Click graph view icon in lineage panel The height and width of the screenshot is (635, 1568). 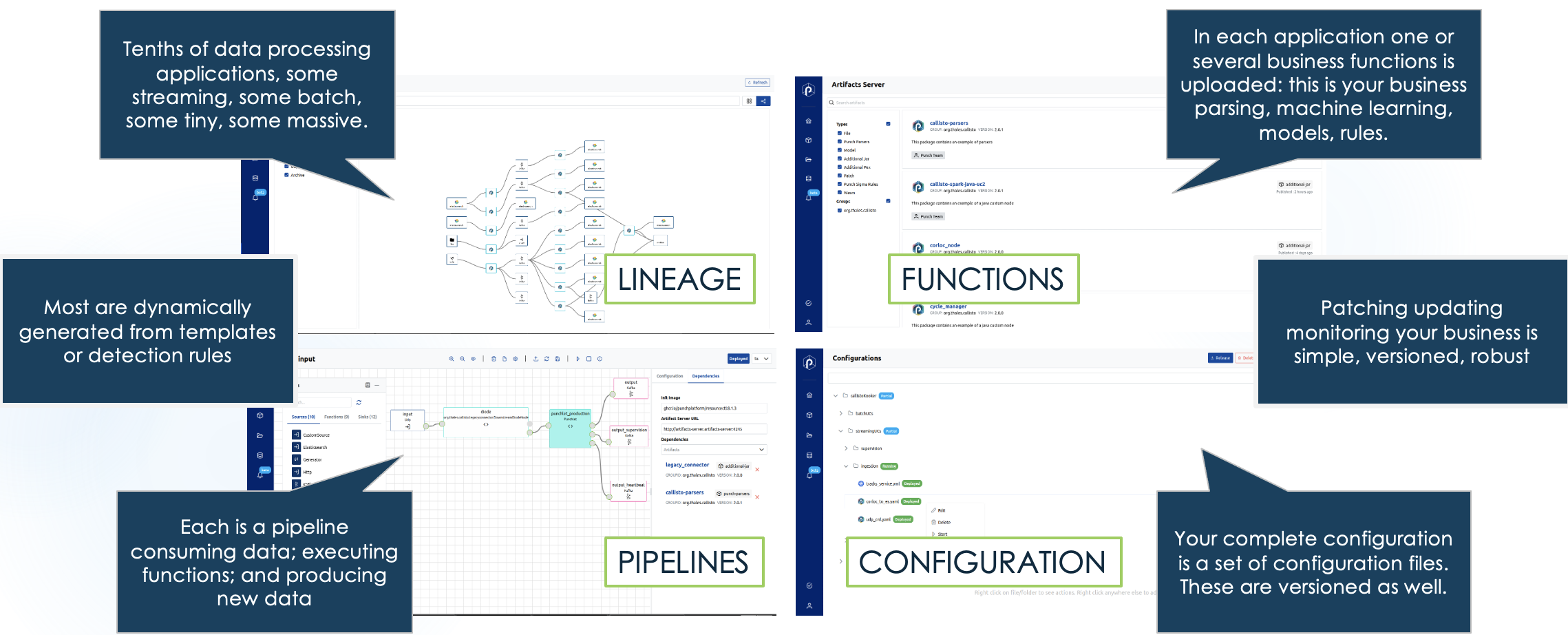point(763,101)
